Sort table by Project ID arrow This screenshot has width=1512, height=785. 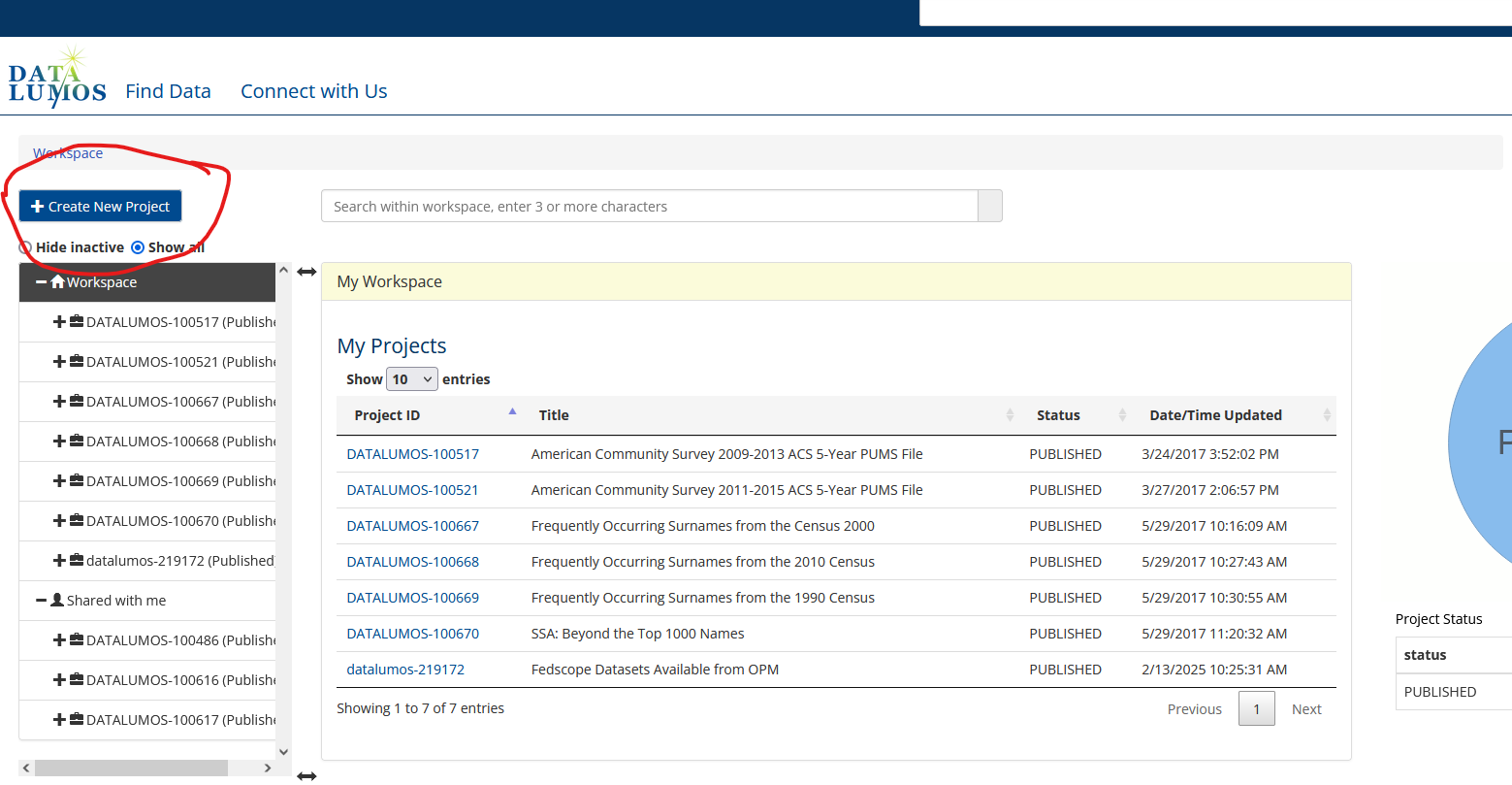(x=512, y=412)
